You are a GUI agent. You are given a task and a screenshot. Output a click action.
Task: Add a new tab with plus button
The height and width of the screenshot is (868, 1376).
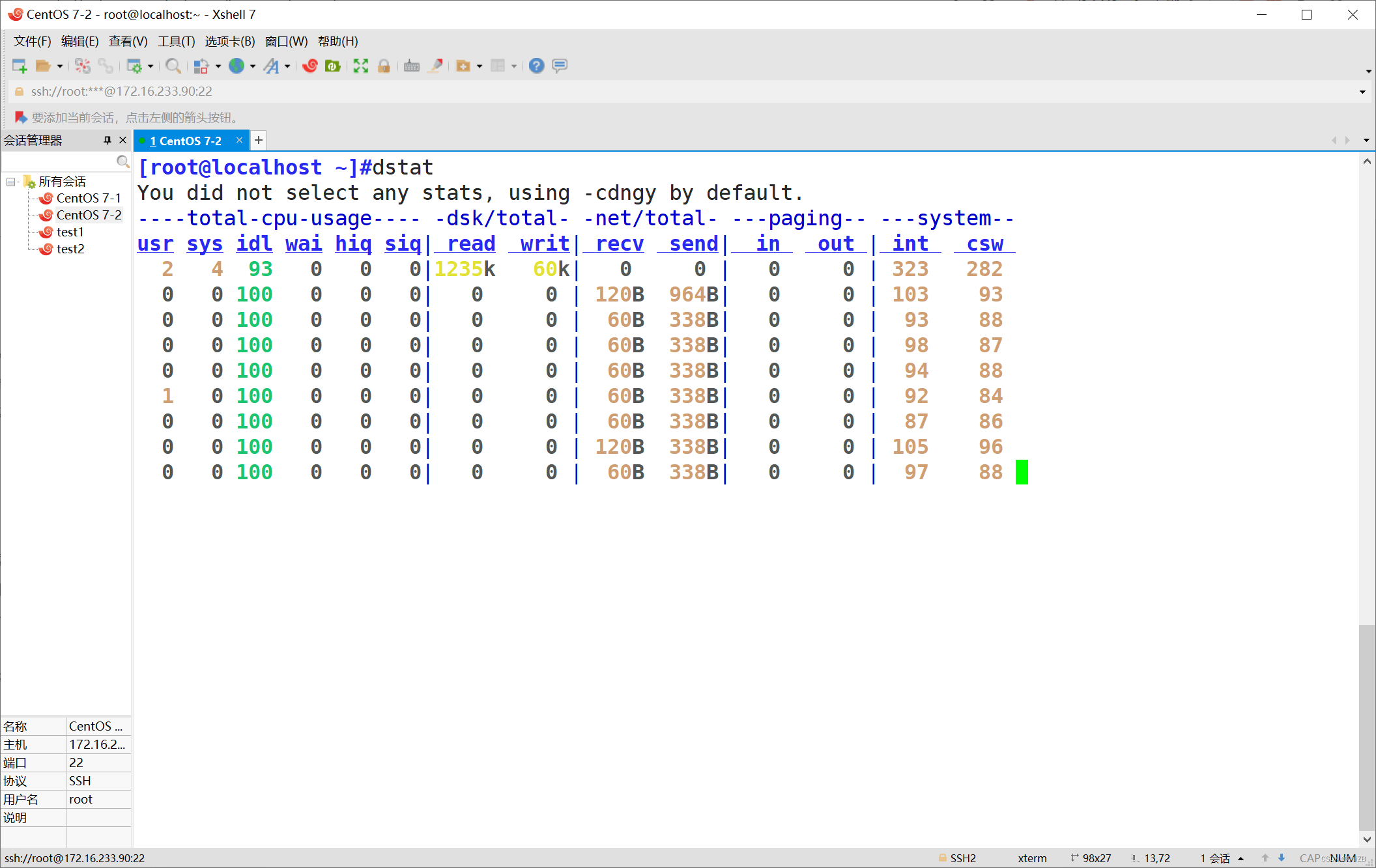259,140
